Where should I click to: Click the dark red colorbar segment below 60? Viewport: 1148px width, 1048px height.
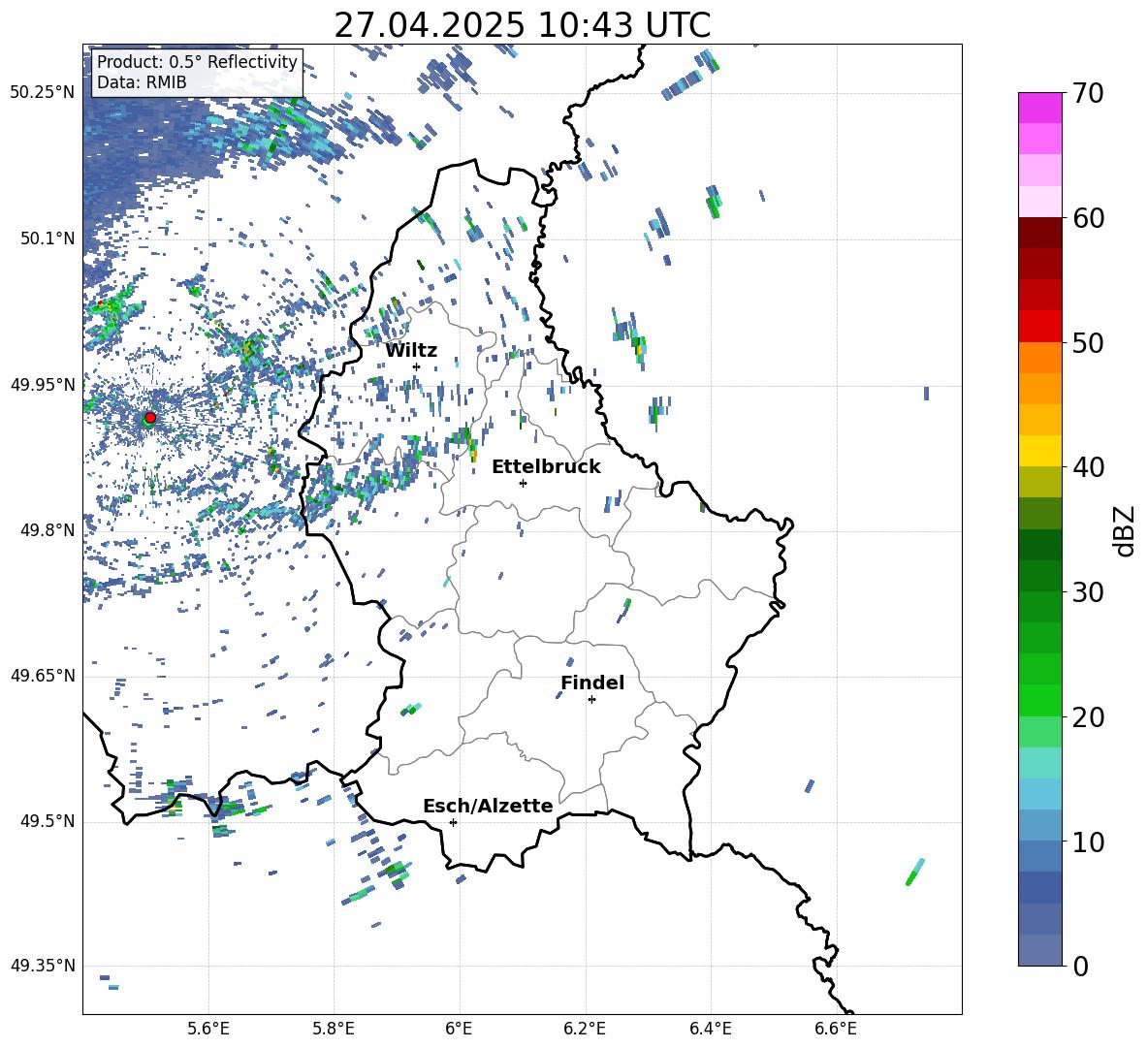click(x=1040, y=232)
